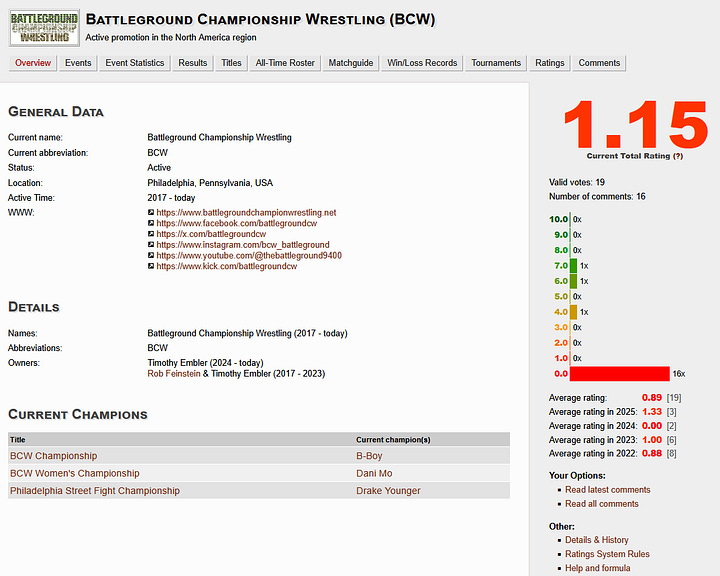Open the Details & History link
This screenshot has width=720, height=576.
(596, 540)
